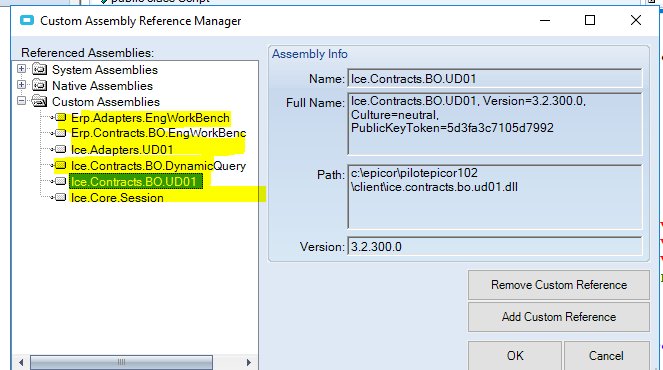Screen dimensions: 663x370
Task: Close the Custom Assembly Reference Manager
Action: (x=636, y=20)
